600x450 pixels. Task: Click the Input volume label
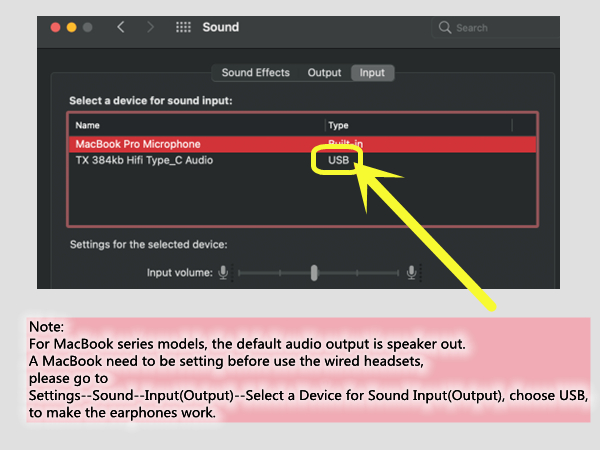(179, 273)
